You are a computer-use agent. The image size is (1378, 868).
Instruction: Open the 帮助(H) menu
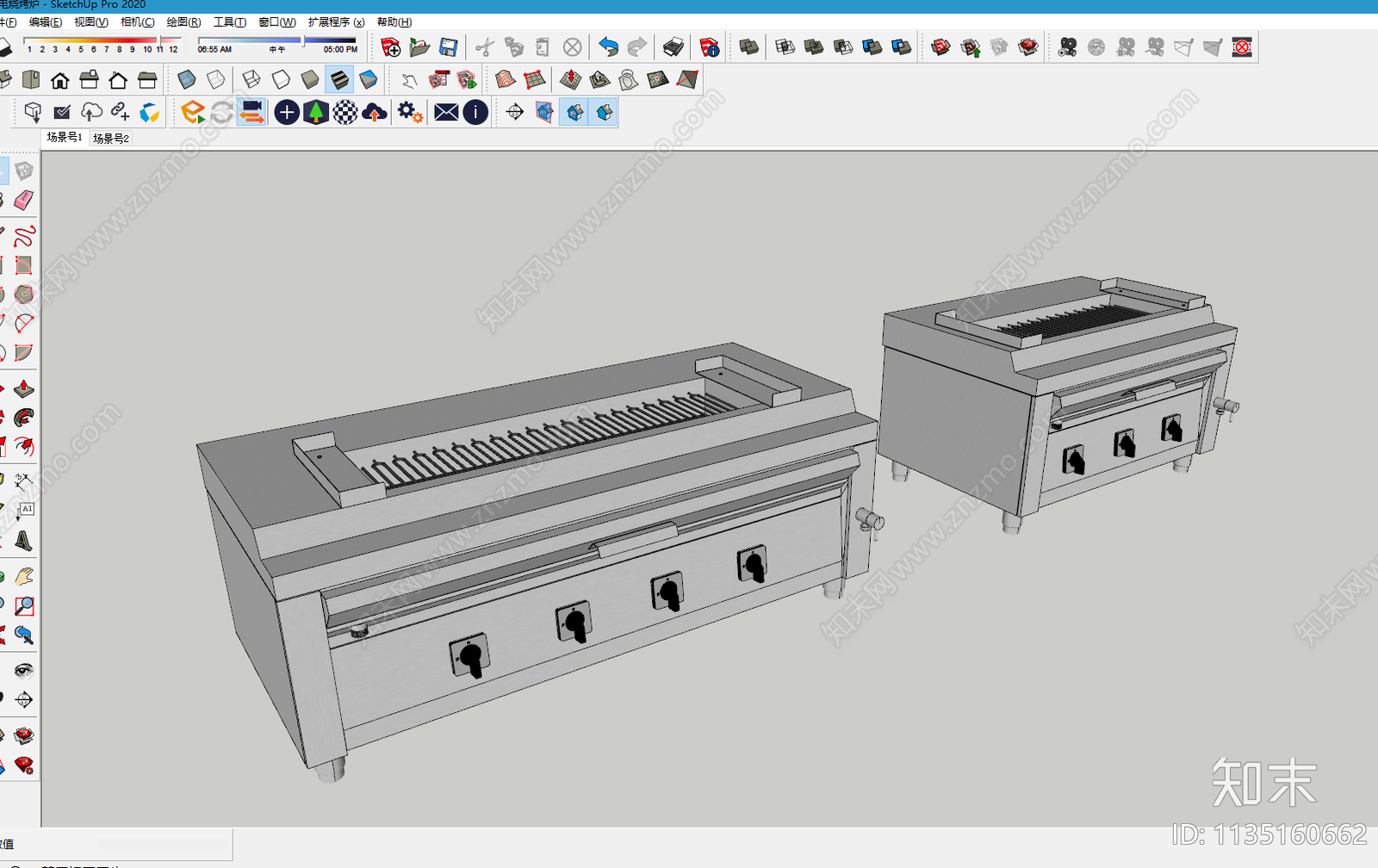(x=394, y=22)
